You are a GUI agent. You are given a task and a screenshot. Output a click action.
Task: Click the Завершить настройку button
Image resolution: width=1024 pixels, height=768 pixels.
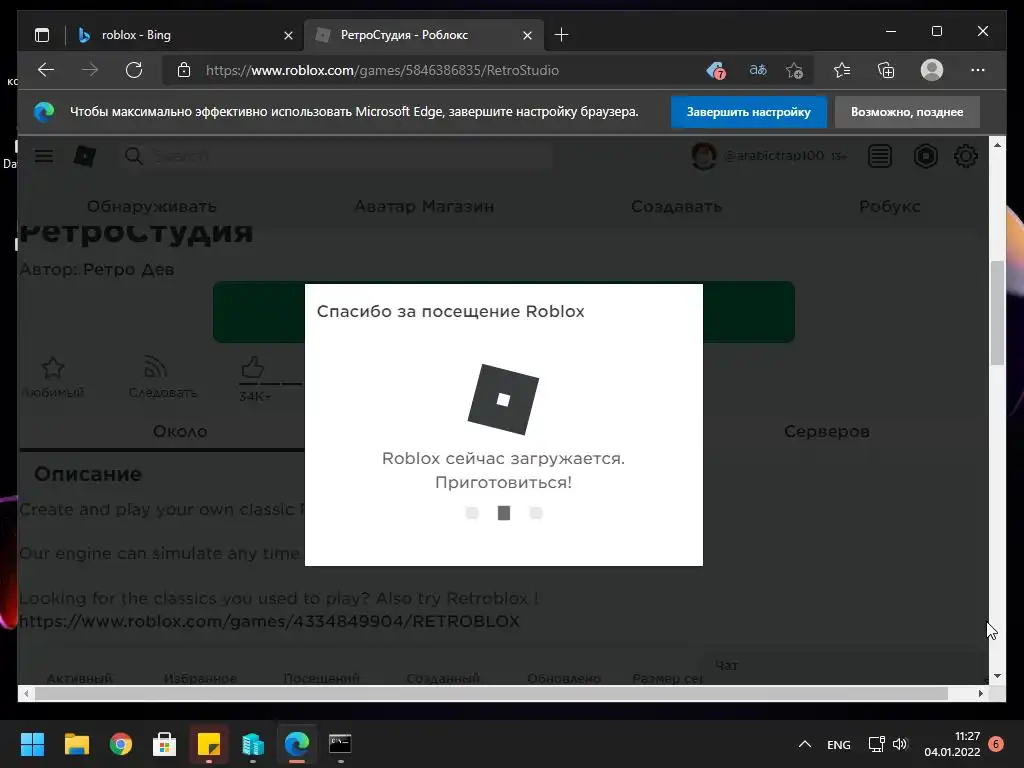tap(748, 112)
